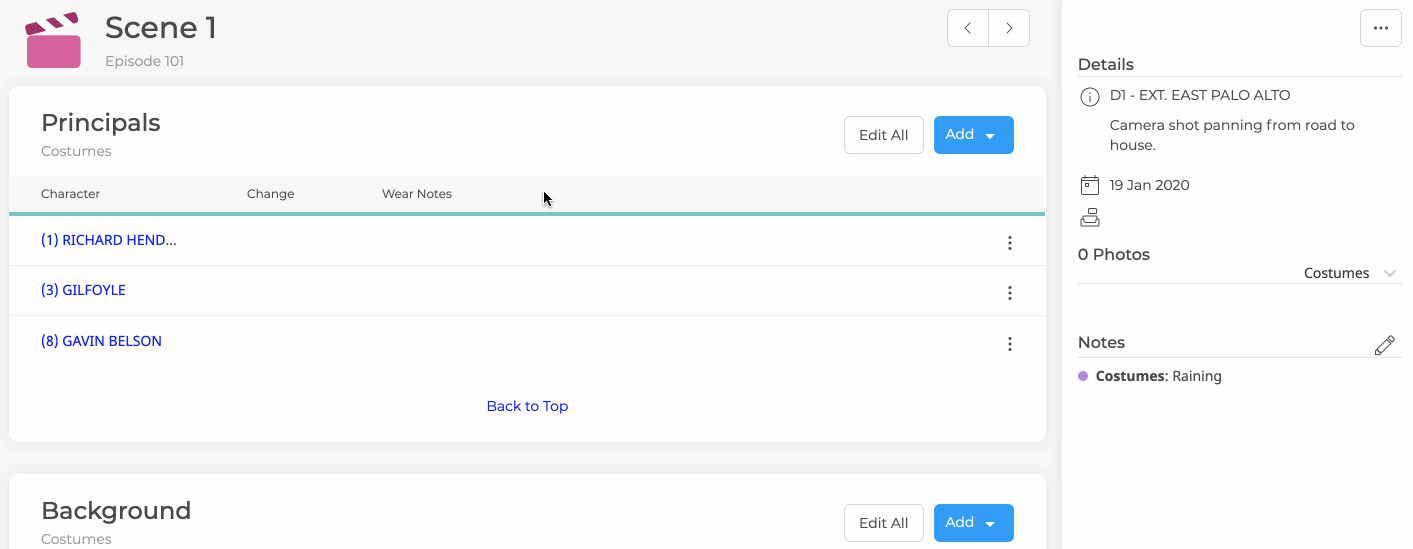
Task: Open the (3) GILFOYLE character link
Action: (83, 290)
